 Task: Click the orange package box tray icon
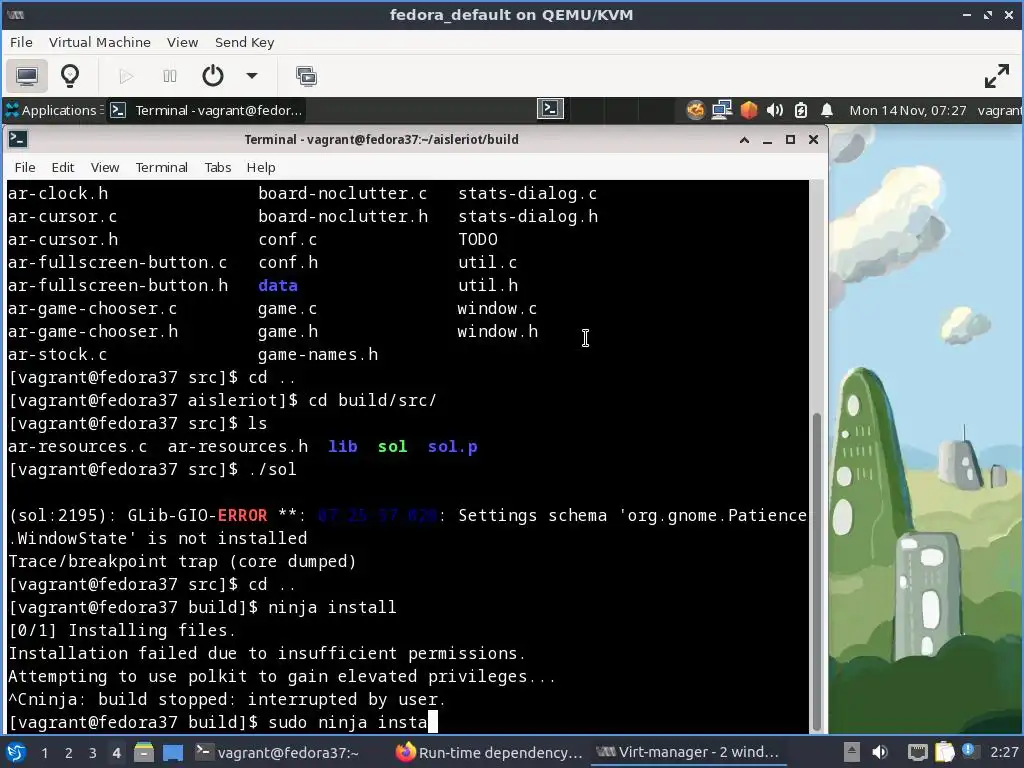click(748, 110)
